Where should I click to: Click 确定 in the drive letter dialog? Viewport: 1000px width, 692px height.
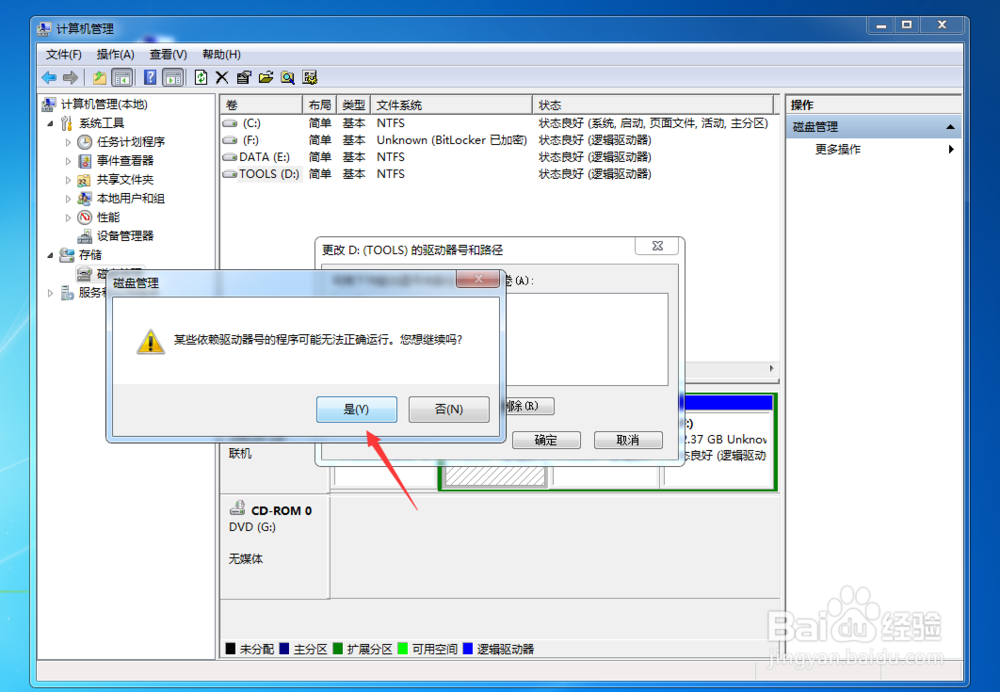coord(546,440)
